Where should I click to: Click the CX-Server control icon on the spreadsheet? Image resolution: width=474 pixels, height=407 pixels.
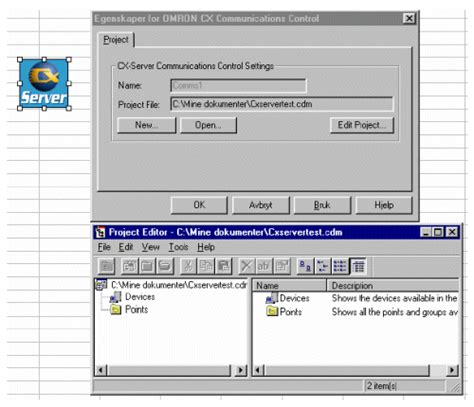[44, 84]
